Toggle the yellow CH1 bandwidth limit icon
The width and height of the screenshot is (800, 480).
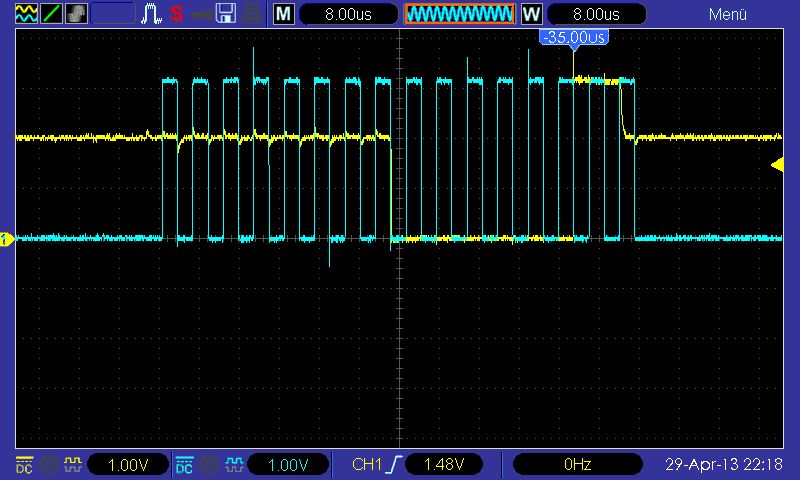click(x=72, y=464)
